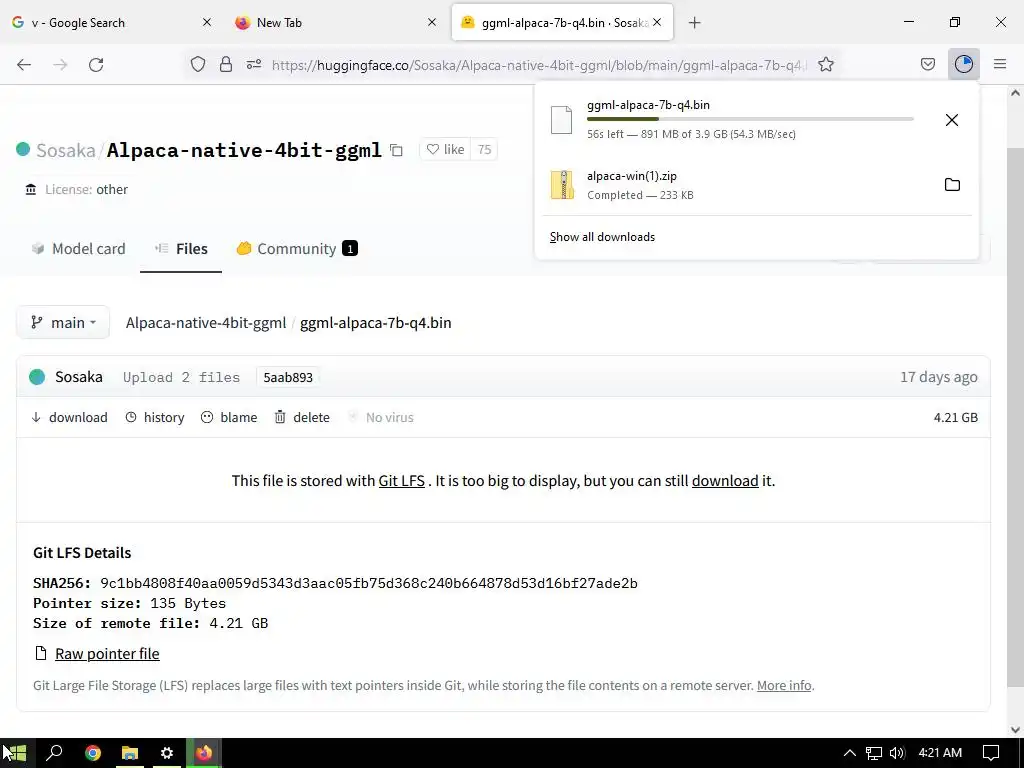Open Windows taskbar search

point(54,753)
